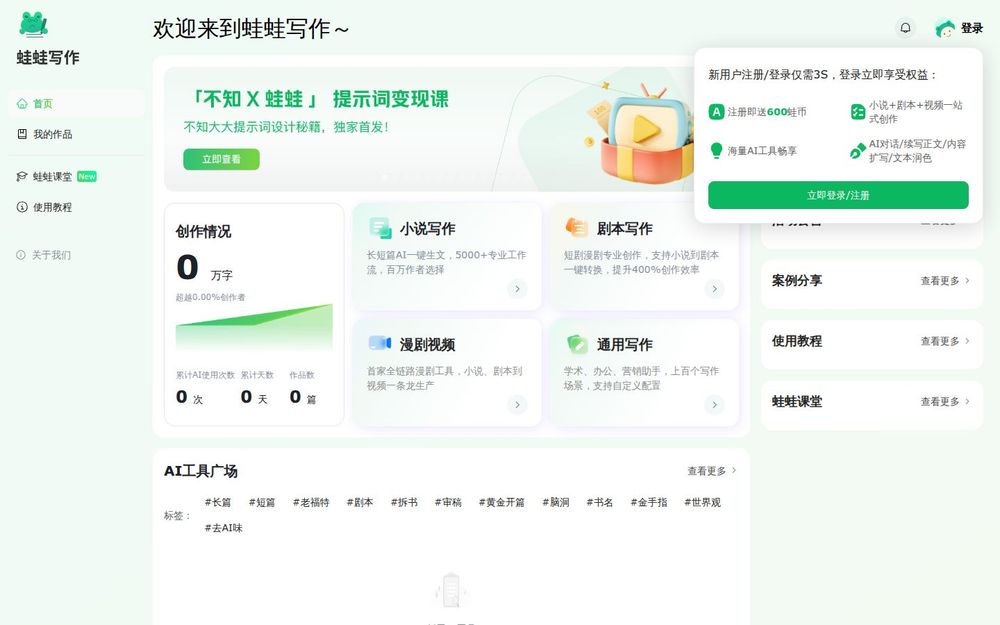The width and height of the screenshot is (1000, 625).
Task: Click the green writing-trend chart in 创作情况
Action: click(x=254, y=327)
